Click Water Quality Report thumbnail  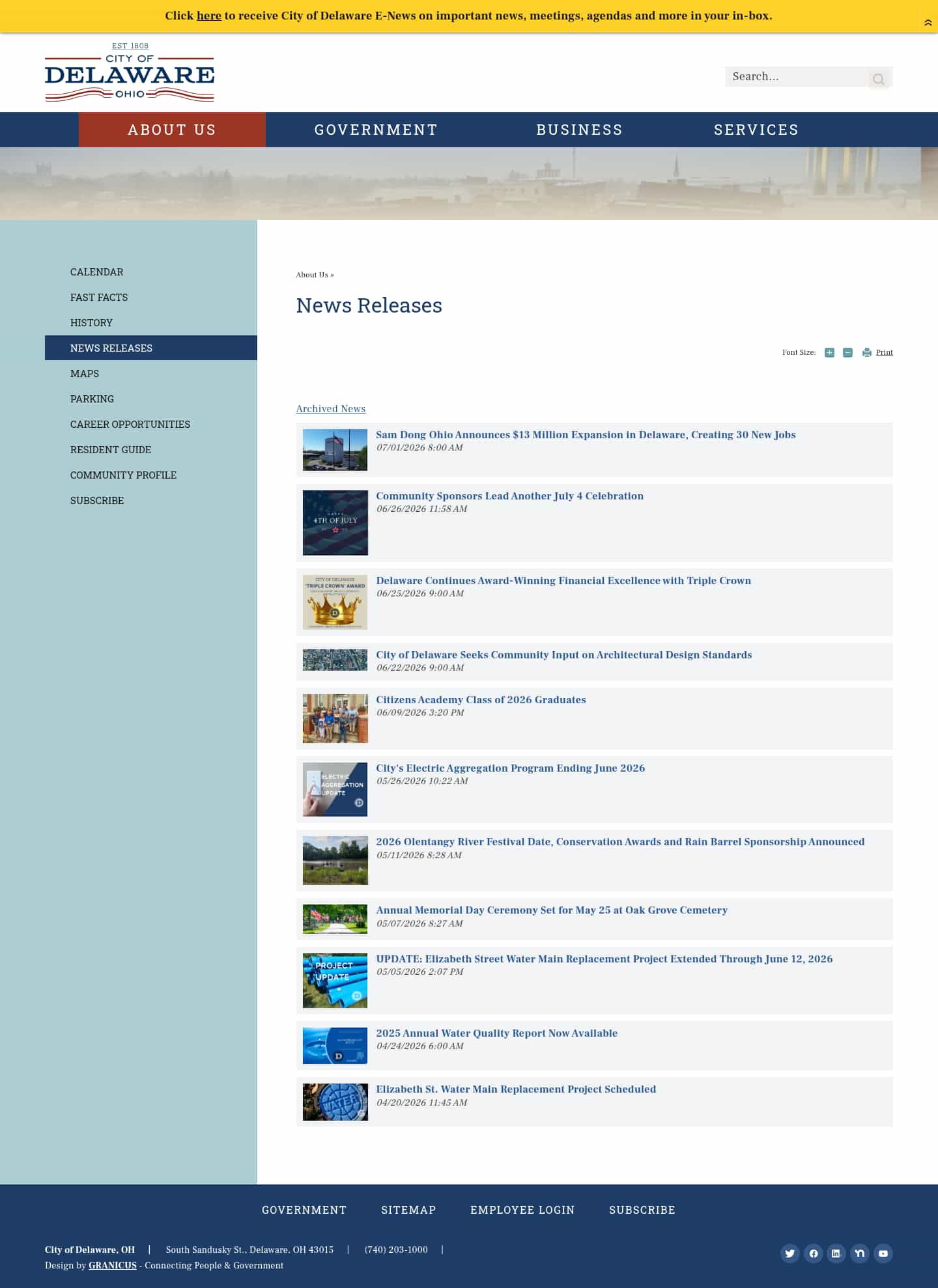[335, 1046]
